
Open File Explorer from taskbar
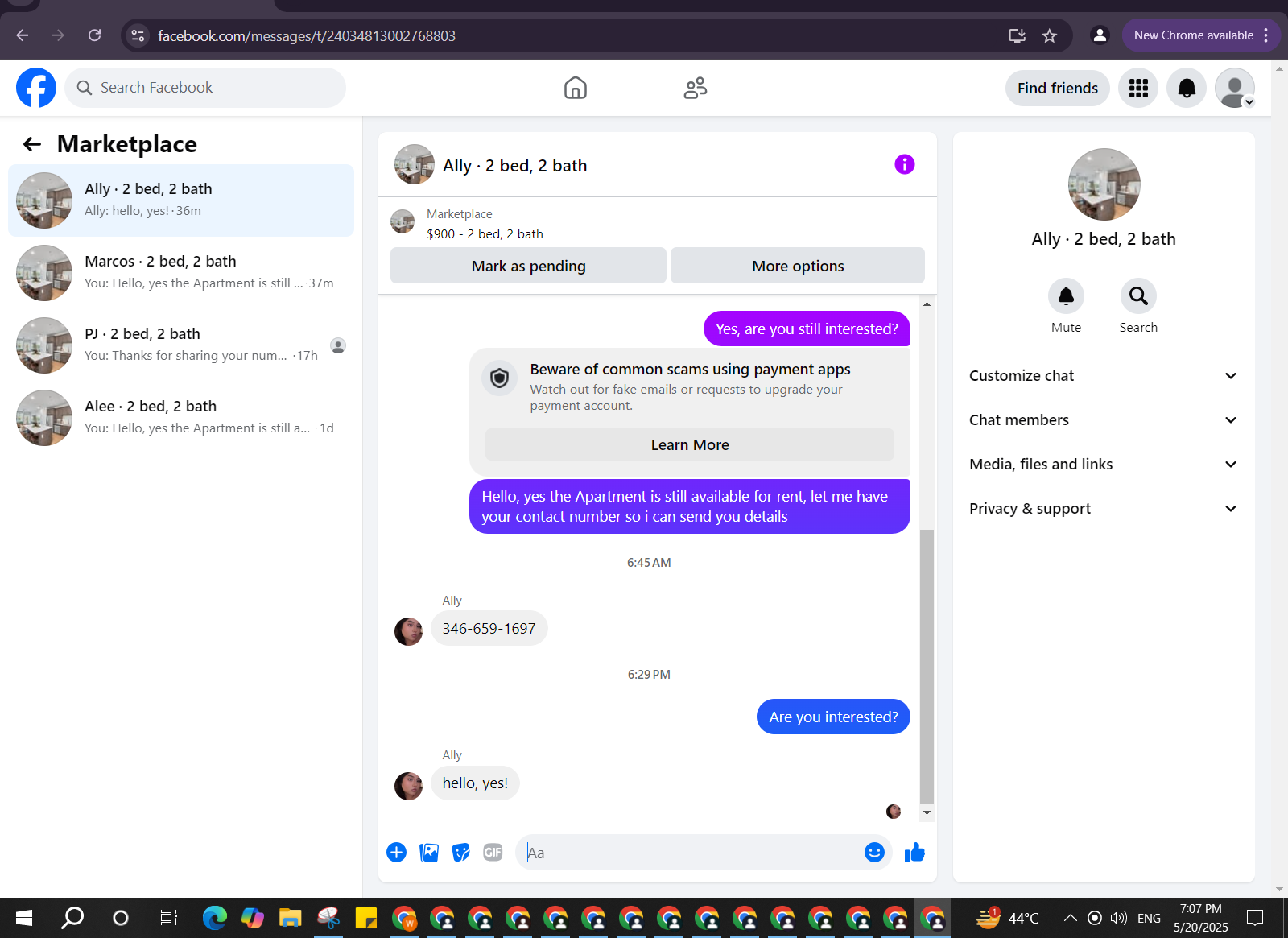(290, 918)
